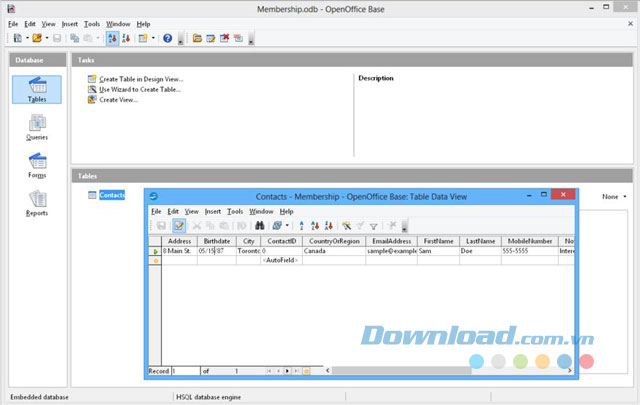
Task: Open Insert menu in Table Data View
Action: (x=213, y=211)
